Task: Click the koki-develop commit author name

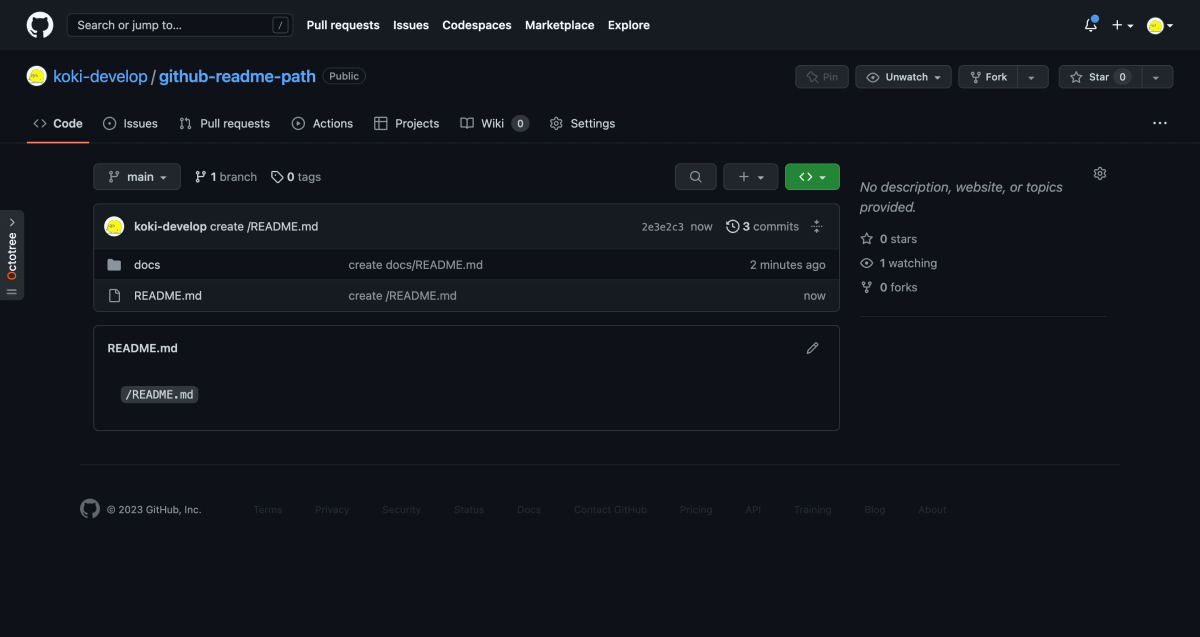Action: coord(170,226)
